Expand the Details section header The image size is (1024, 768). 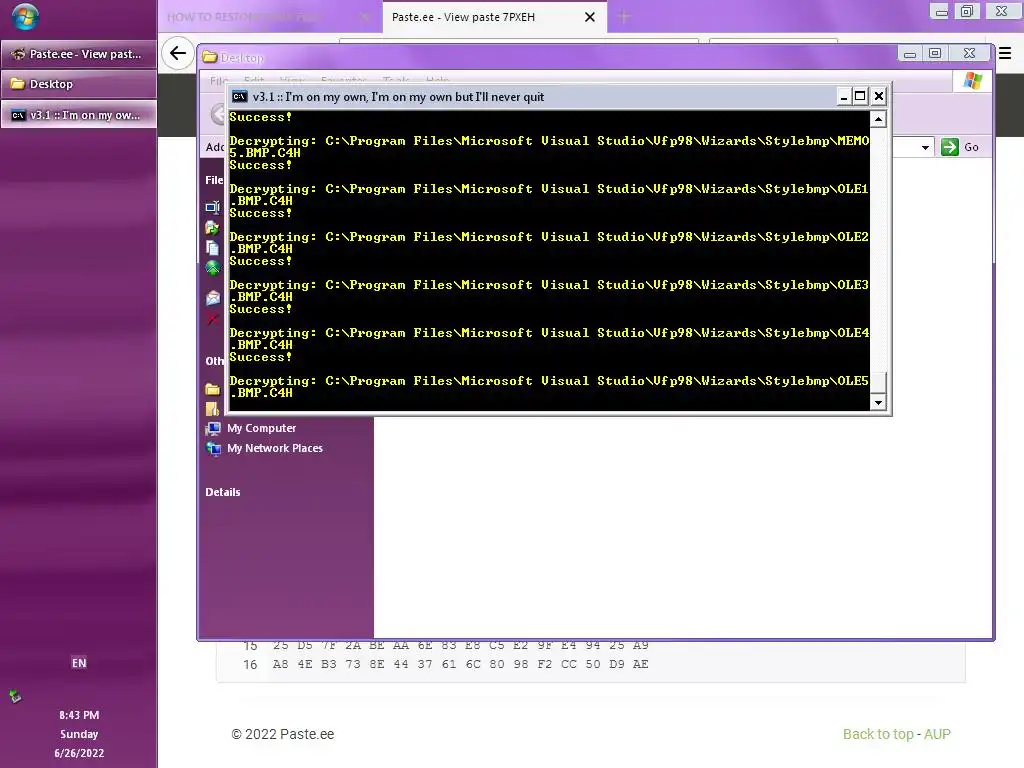tap(223, 492)
